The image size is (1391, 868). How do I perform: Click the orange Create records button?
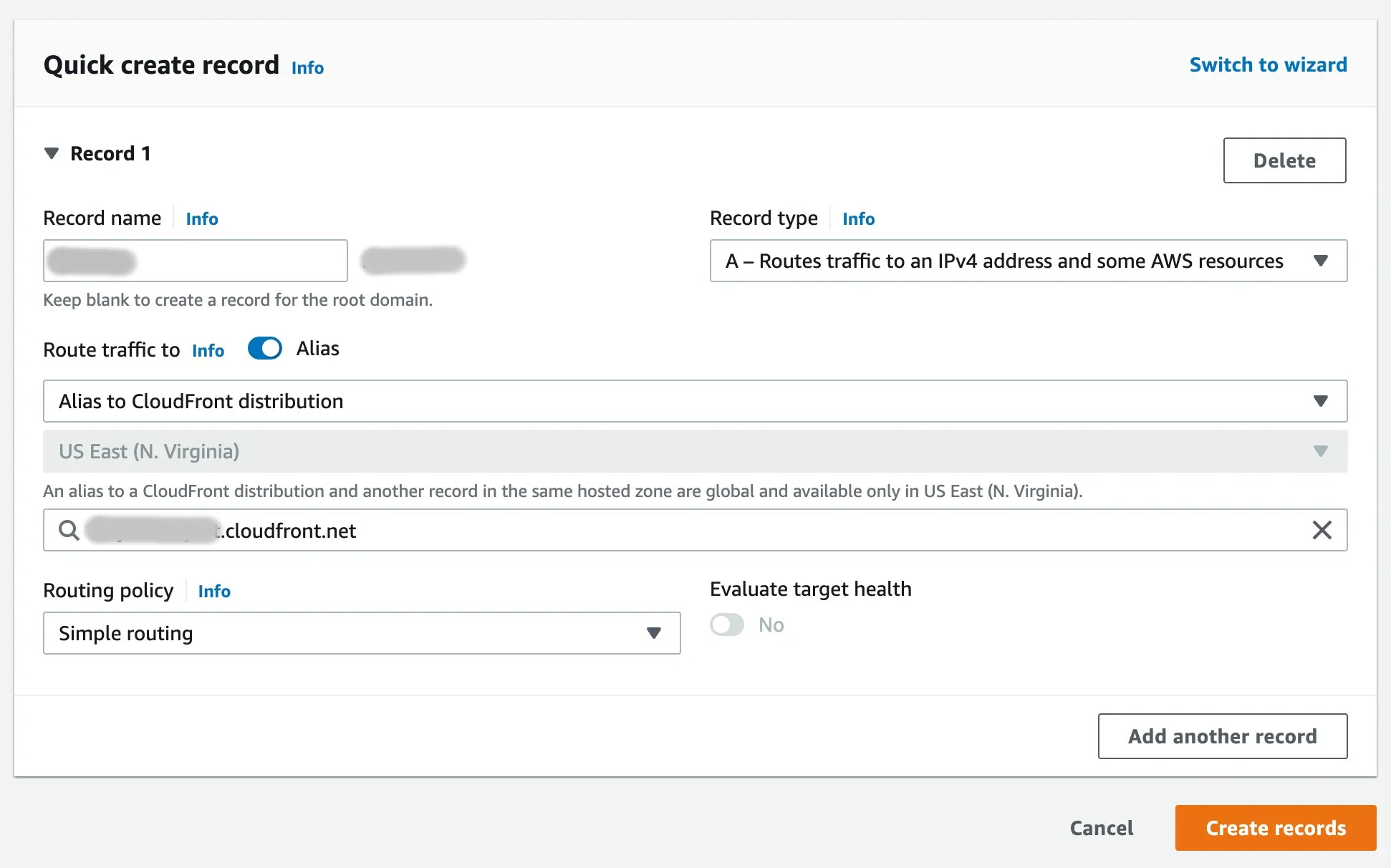click(1275, 828)
